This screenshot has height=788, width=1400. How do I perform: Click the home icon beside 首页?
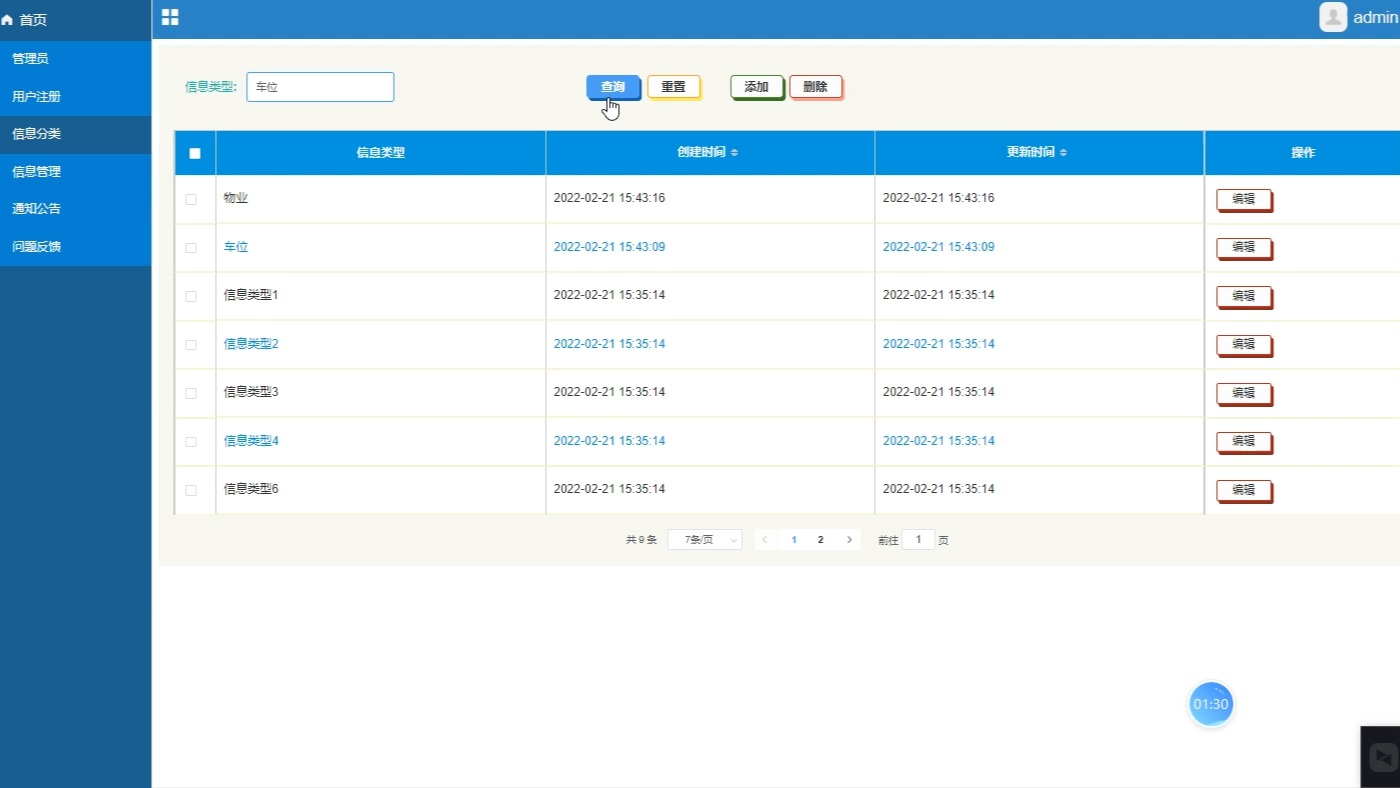pos(8,20)
